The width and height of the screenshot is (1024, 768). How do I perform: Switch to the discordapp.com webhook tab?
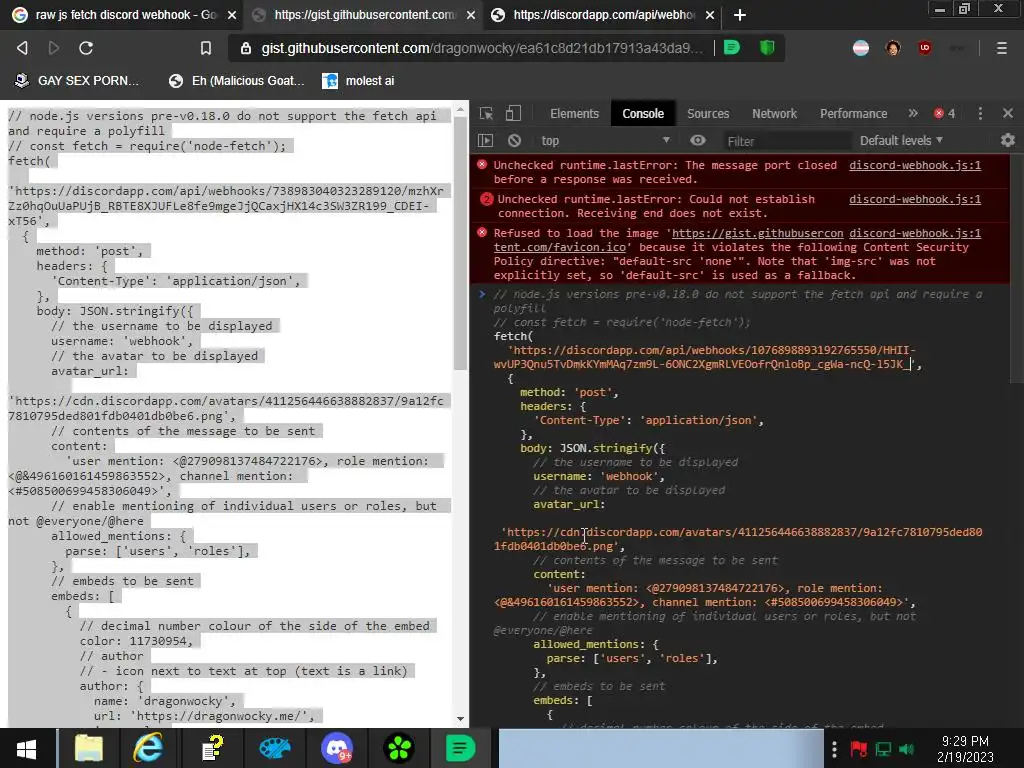[596, 15]
